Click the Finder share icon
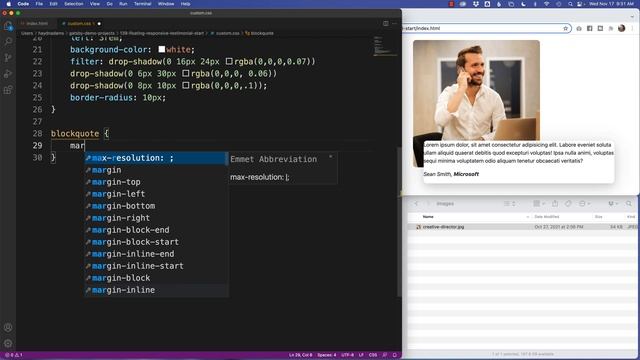The width and height of the screenshot is (640, 360). click(555, 203)
